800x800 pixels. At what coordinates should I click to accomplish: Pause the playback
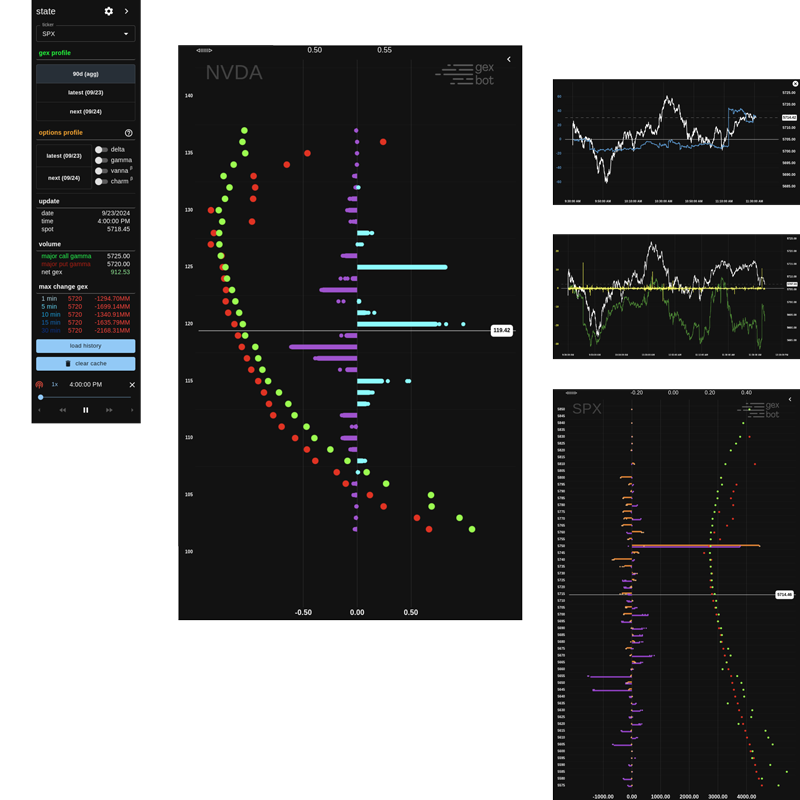(x=86, y=410)
